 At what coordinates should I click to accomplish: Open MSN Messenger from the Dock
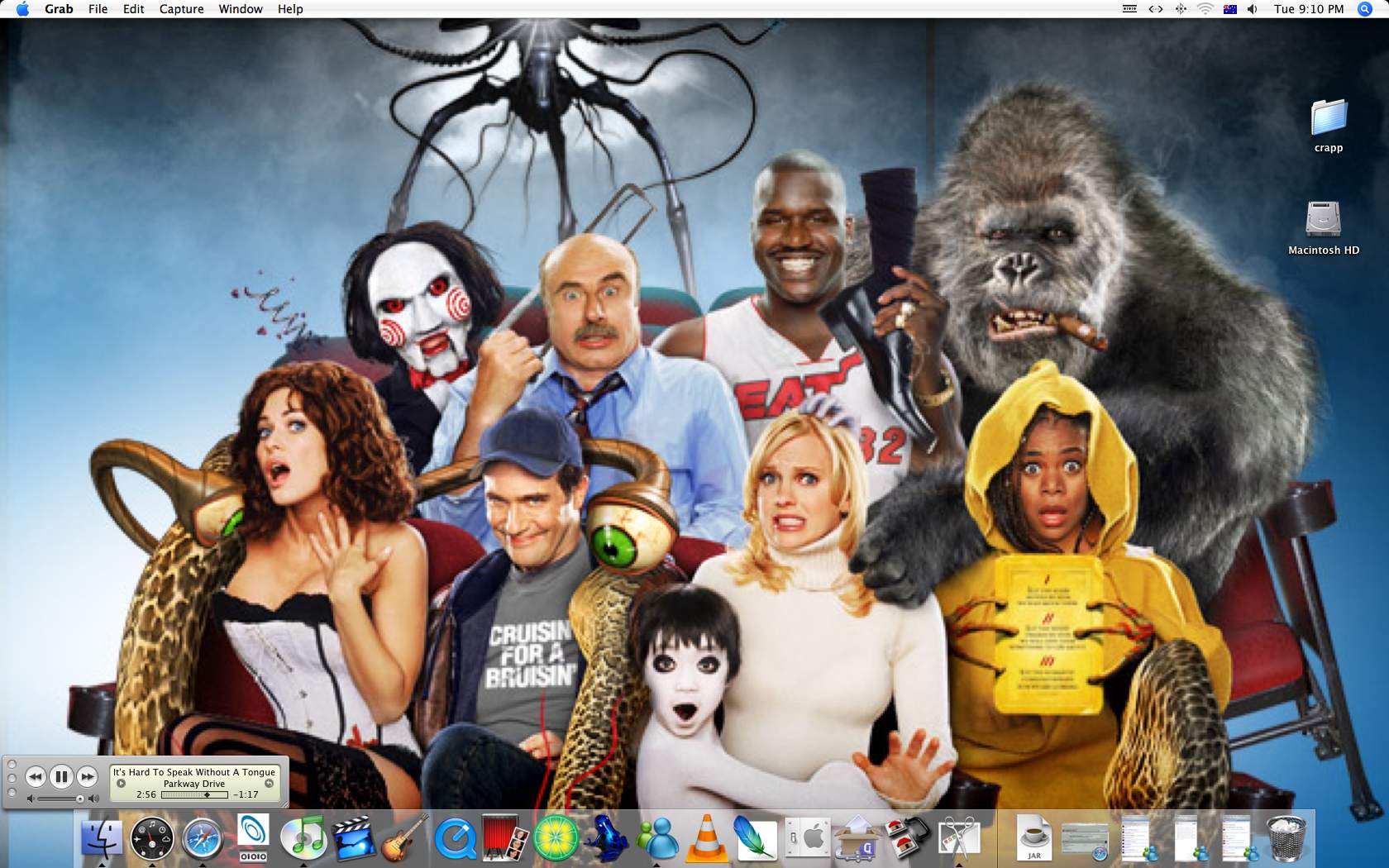coord(657,837)
